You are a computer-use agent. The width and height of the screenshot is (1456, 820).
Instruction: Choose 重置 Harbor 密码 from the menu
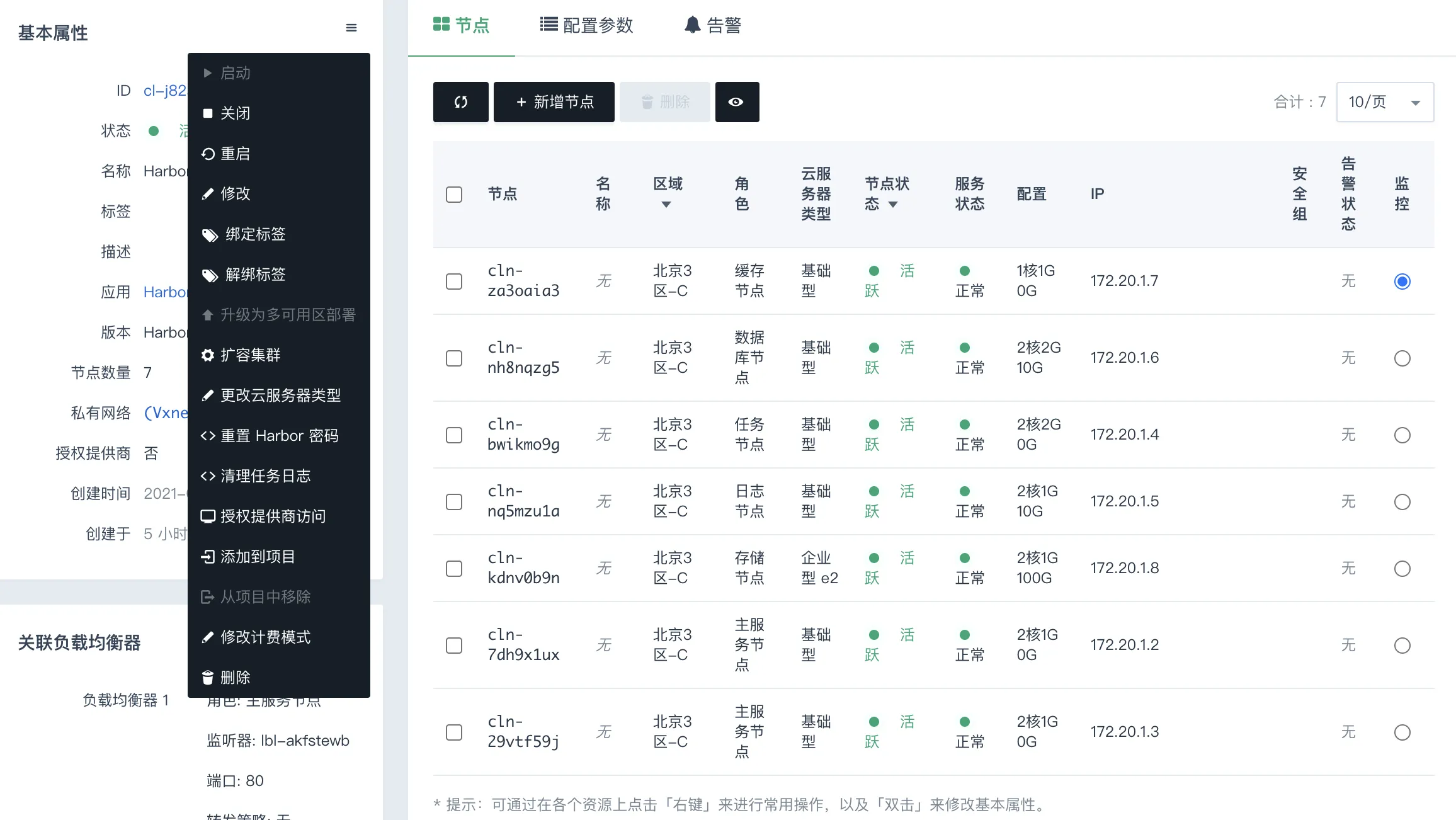[x=279, y=436]
